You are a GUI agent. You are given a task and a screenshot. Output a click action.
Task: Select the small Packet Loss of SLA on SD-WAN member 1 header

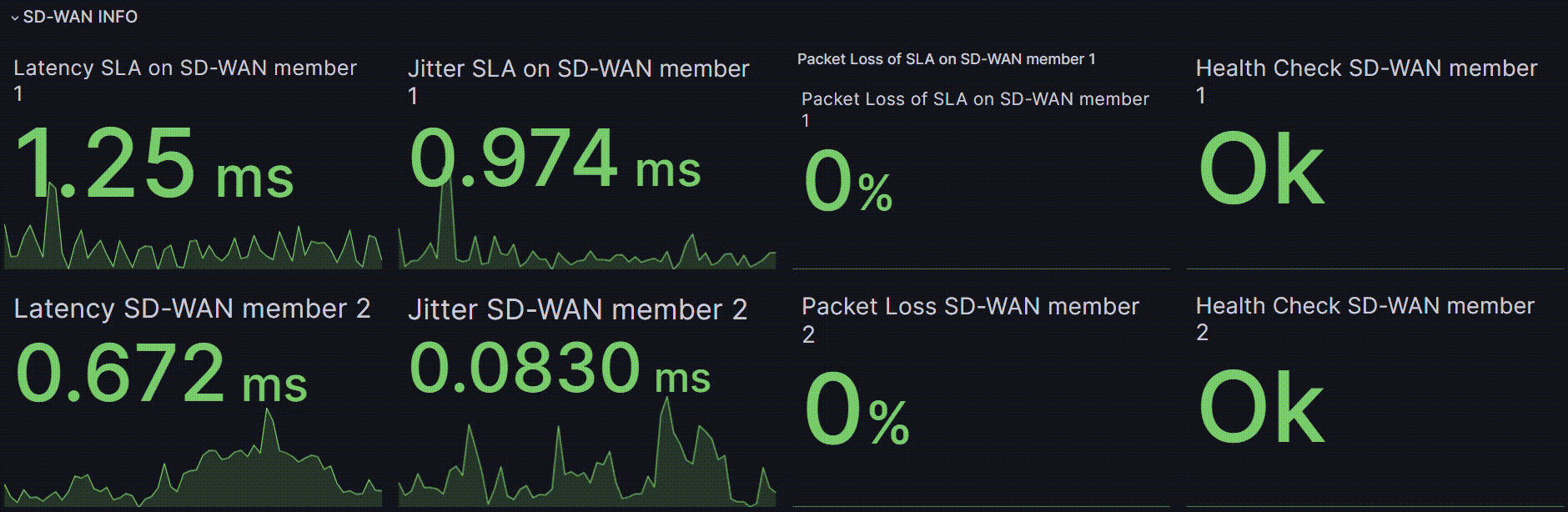click(946, 59)
